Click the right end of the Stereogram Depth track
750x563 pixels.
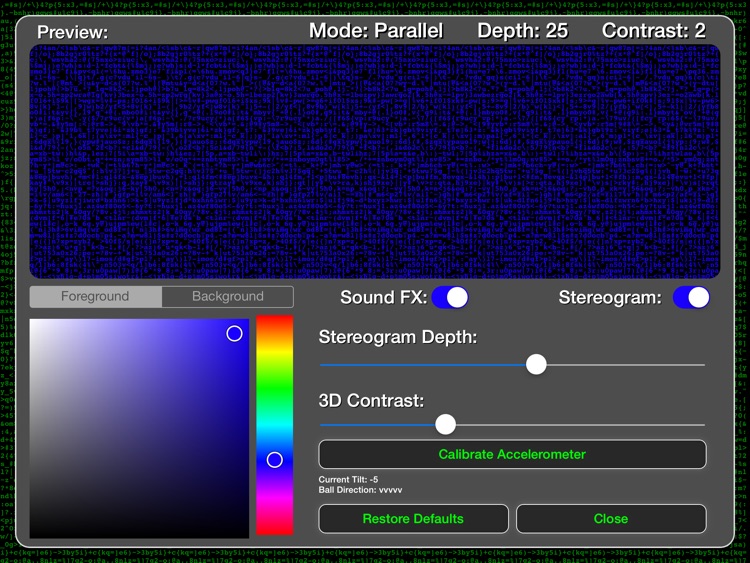pos(700,364)
